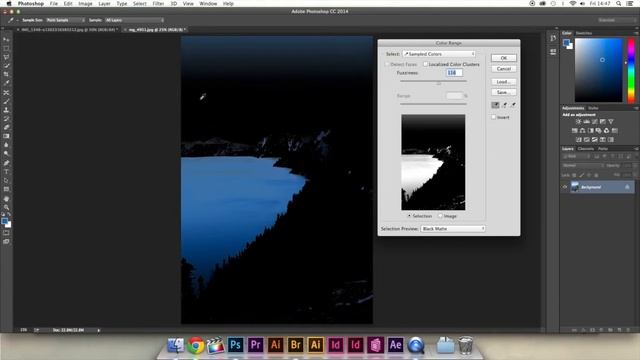This screenshot has width=640, height=360.
Task: Choose the Subtract from Sample eyedropper
Action: [513, 105]
